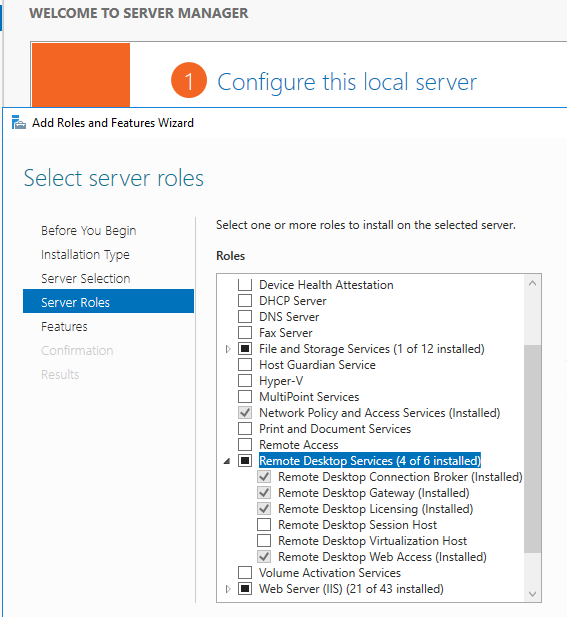567x617 pixels.
Task: Check Remote Desktop Virtualization Host
Action: 264,541
